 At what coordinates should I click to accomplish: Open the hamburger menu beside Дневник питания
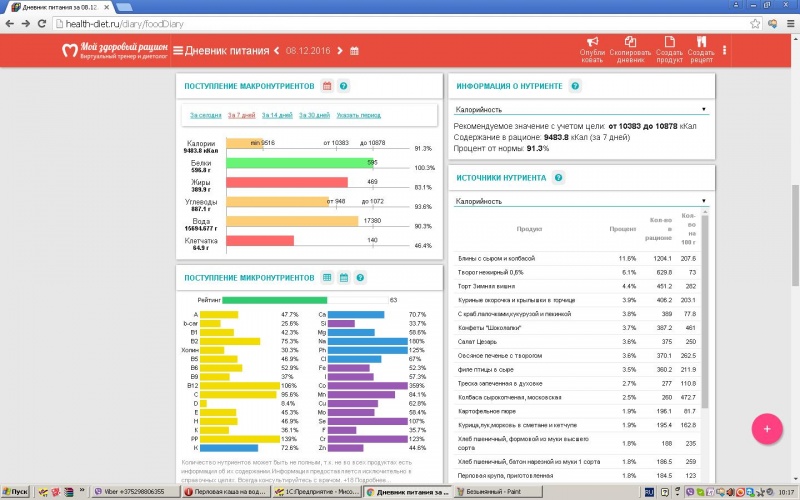(x=178, y=50)
